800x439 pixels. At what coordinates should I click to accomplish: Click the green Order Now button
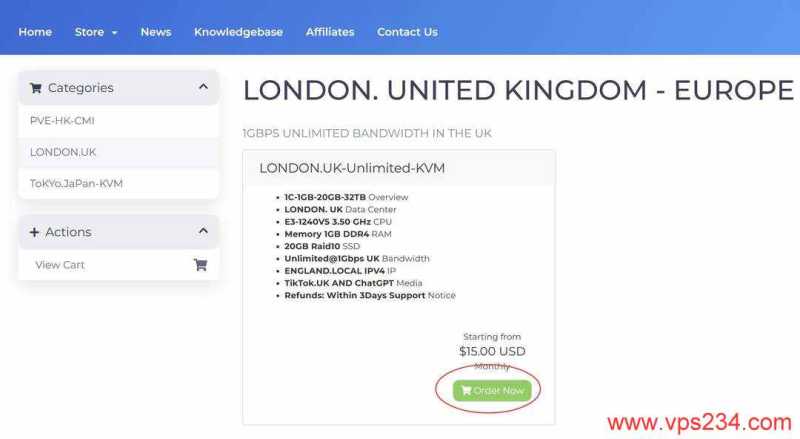click(492, 391)
